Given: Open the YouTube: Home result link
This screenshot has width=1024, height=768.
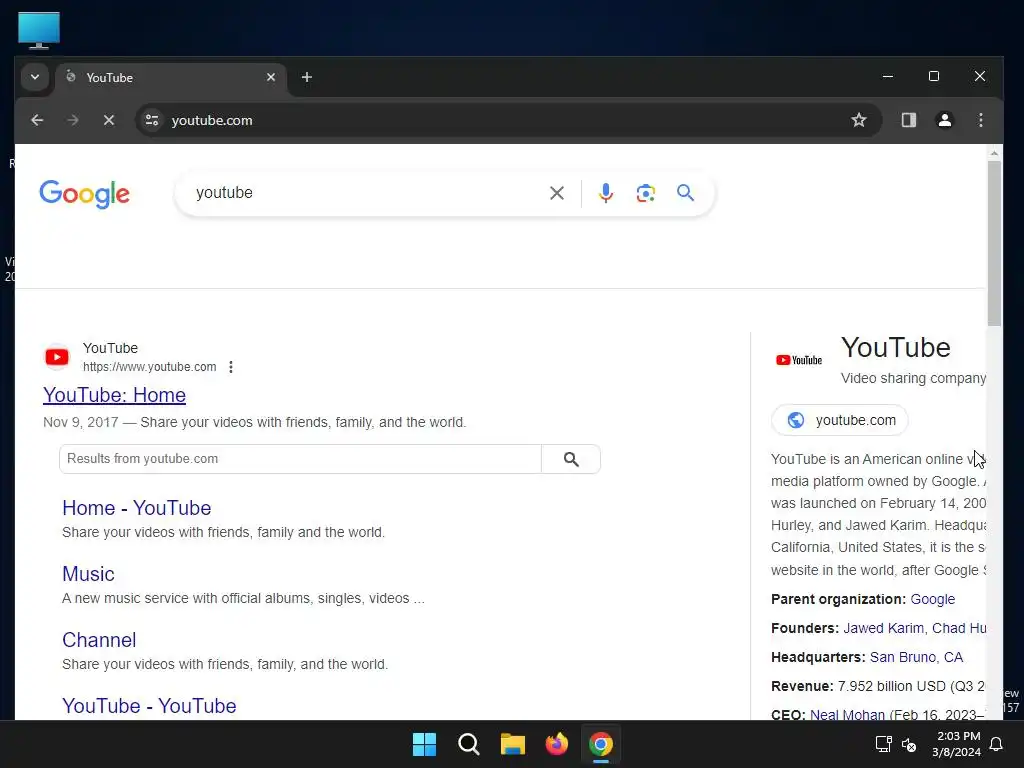Looking at the screenshot, I should (114, 395).
